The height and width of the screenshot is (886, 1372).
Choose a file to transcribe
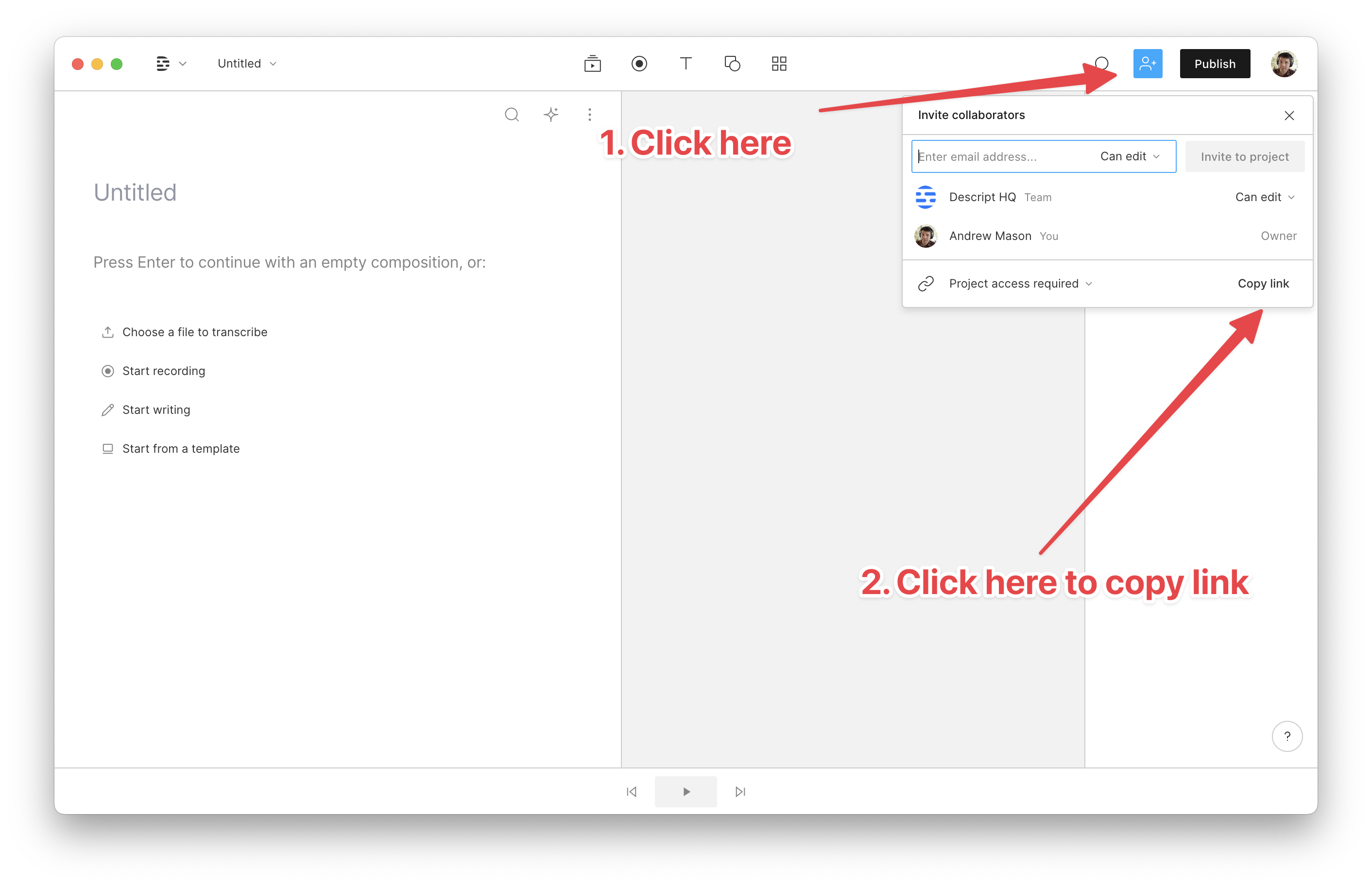pyautogui.click(x=184, y=332)
